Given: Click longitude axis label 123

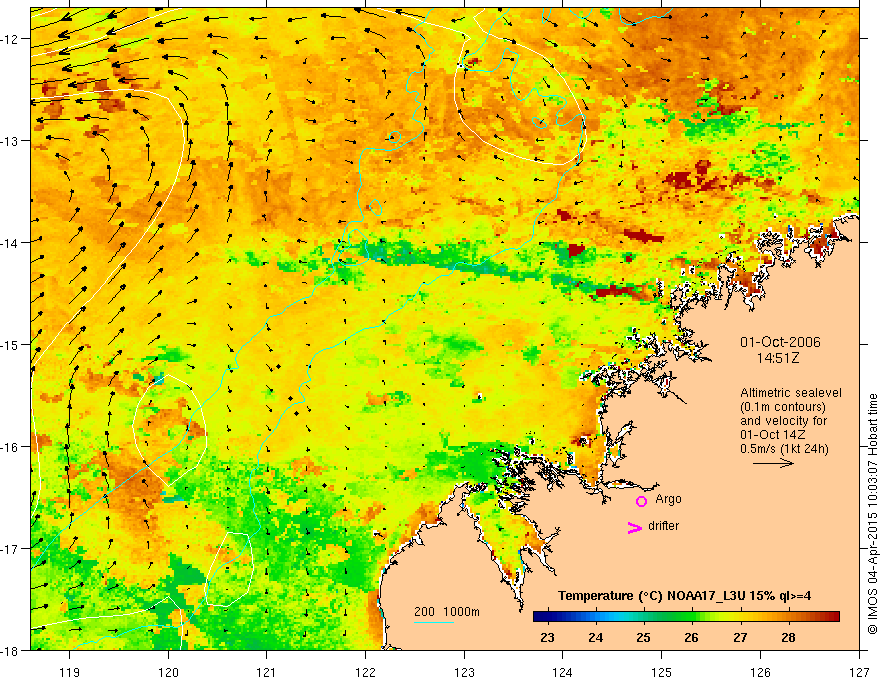Looking at the screenshot, I should (464, 672).
